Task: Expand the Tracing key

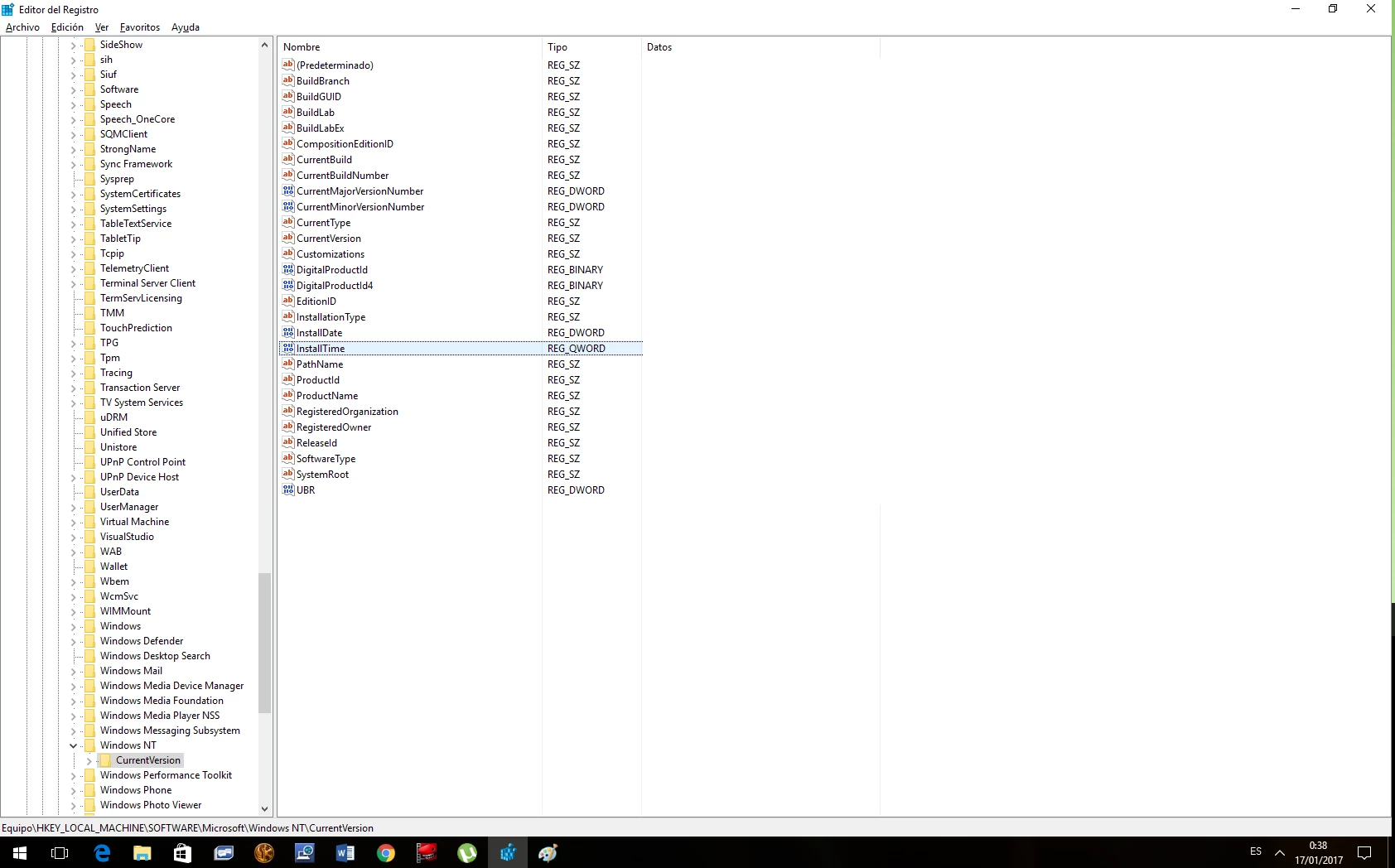Action: pos(73,373)
